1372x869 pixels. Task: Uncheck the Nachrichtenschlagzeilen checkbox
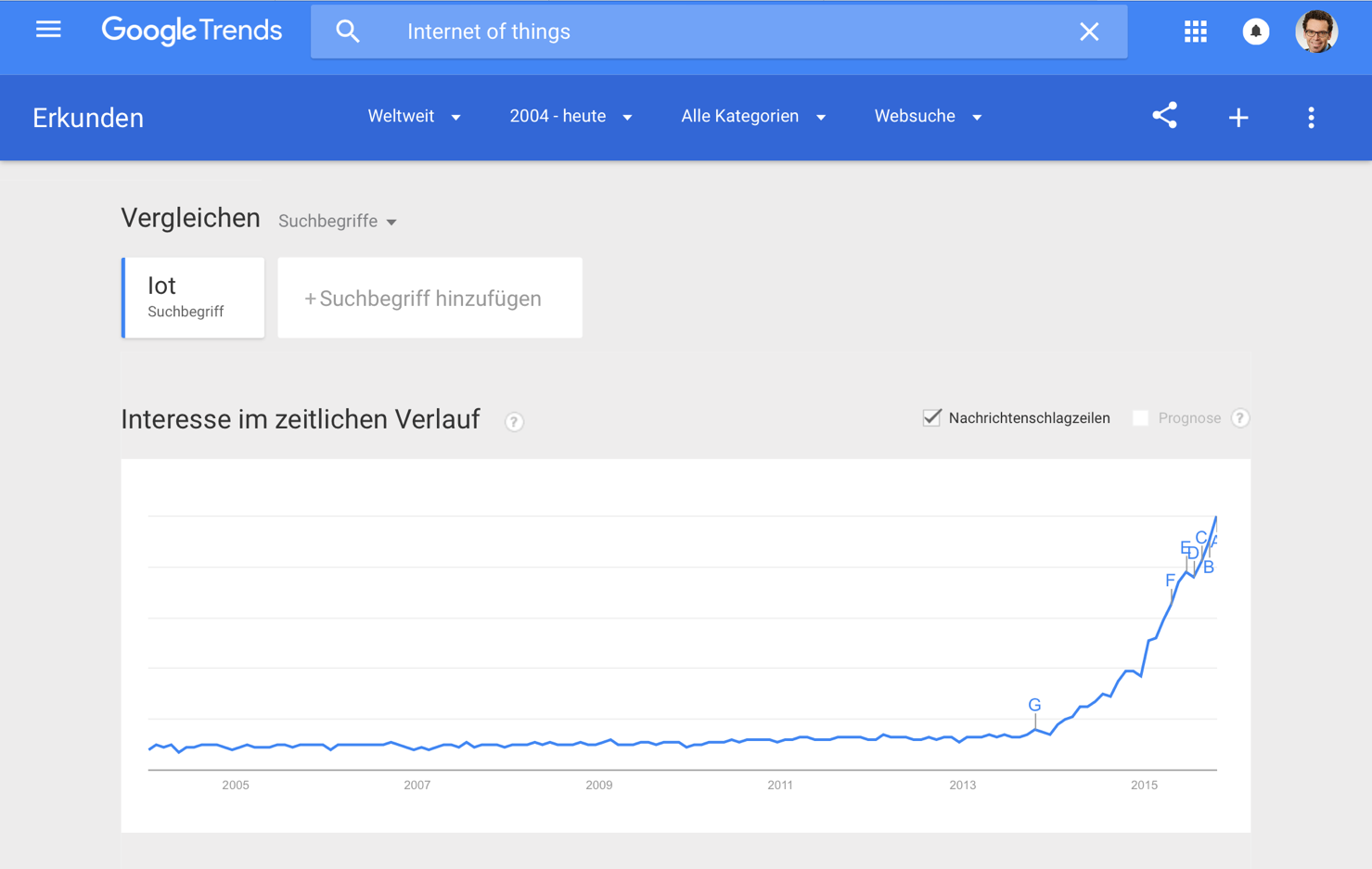pyautogui.click(x=931, y=418)
